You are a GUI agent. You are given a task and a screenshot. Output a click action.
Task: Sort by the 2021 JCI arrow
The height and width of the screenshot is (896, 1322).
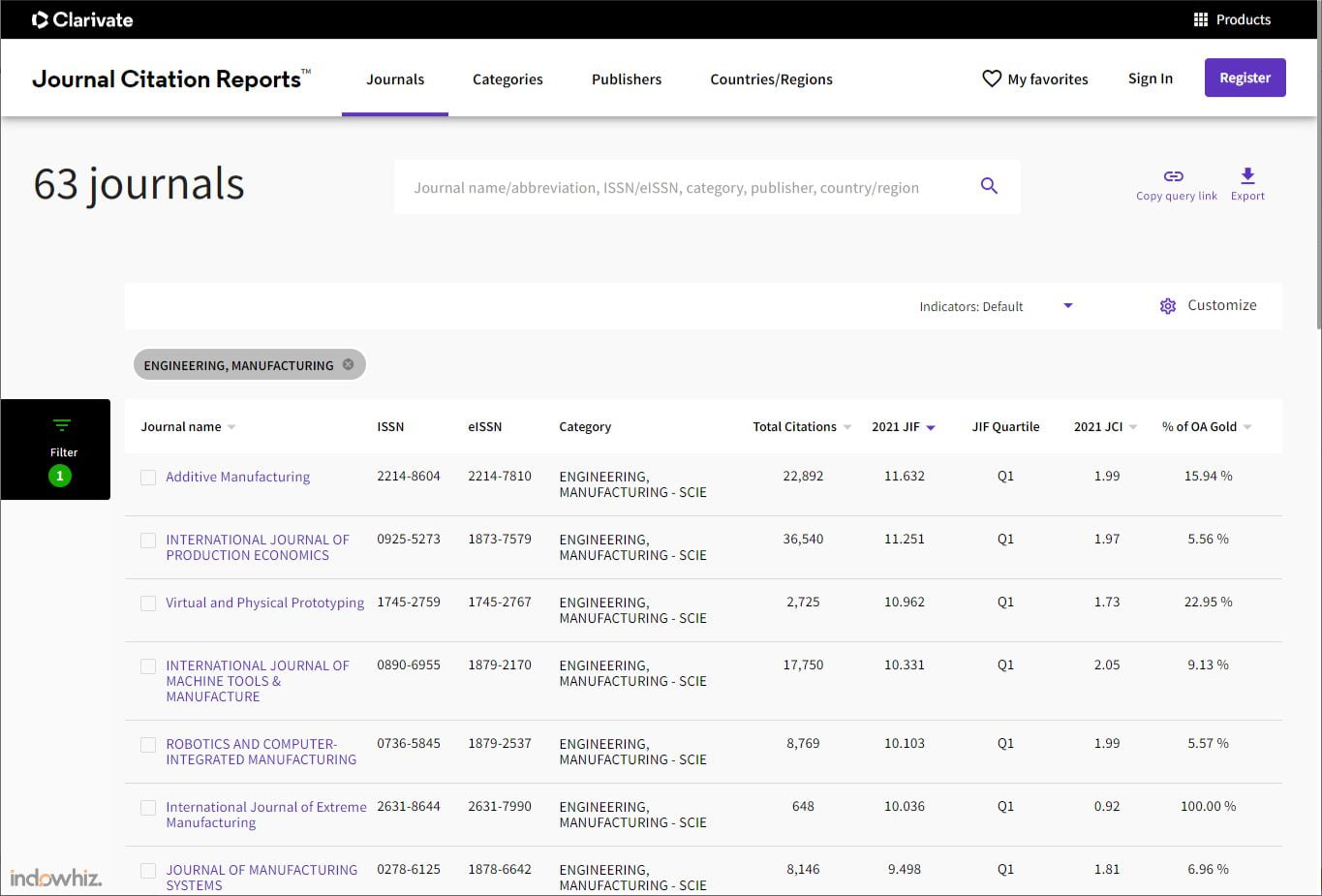pos(1133,427)
